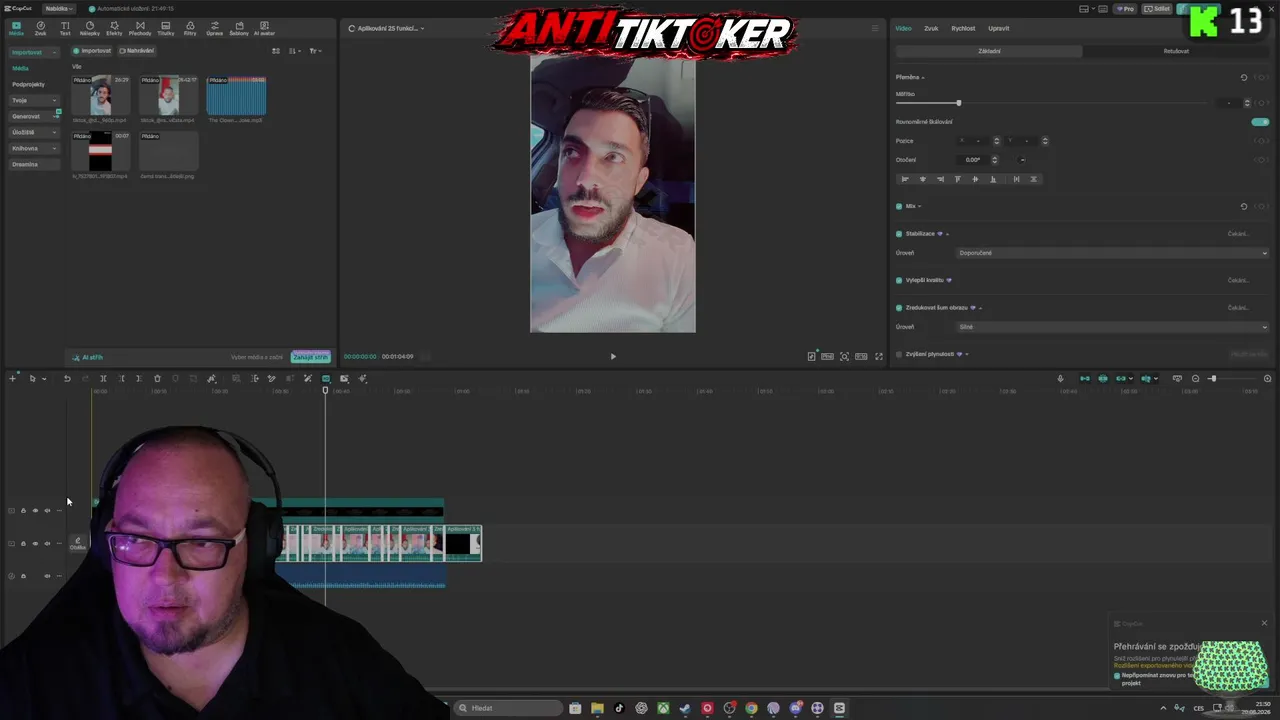Open the Titulky captions panel

click(166, 28)
